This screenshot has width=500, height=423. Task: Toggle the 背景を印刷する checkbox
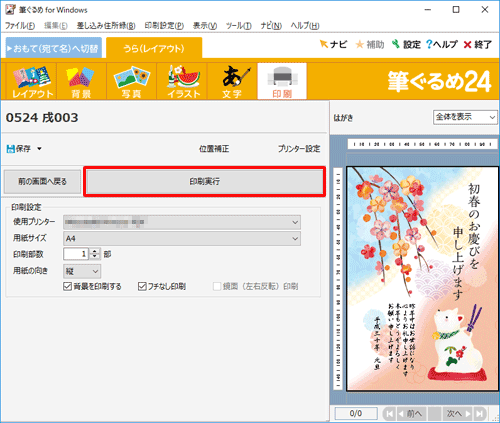click(68, 286)
